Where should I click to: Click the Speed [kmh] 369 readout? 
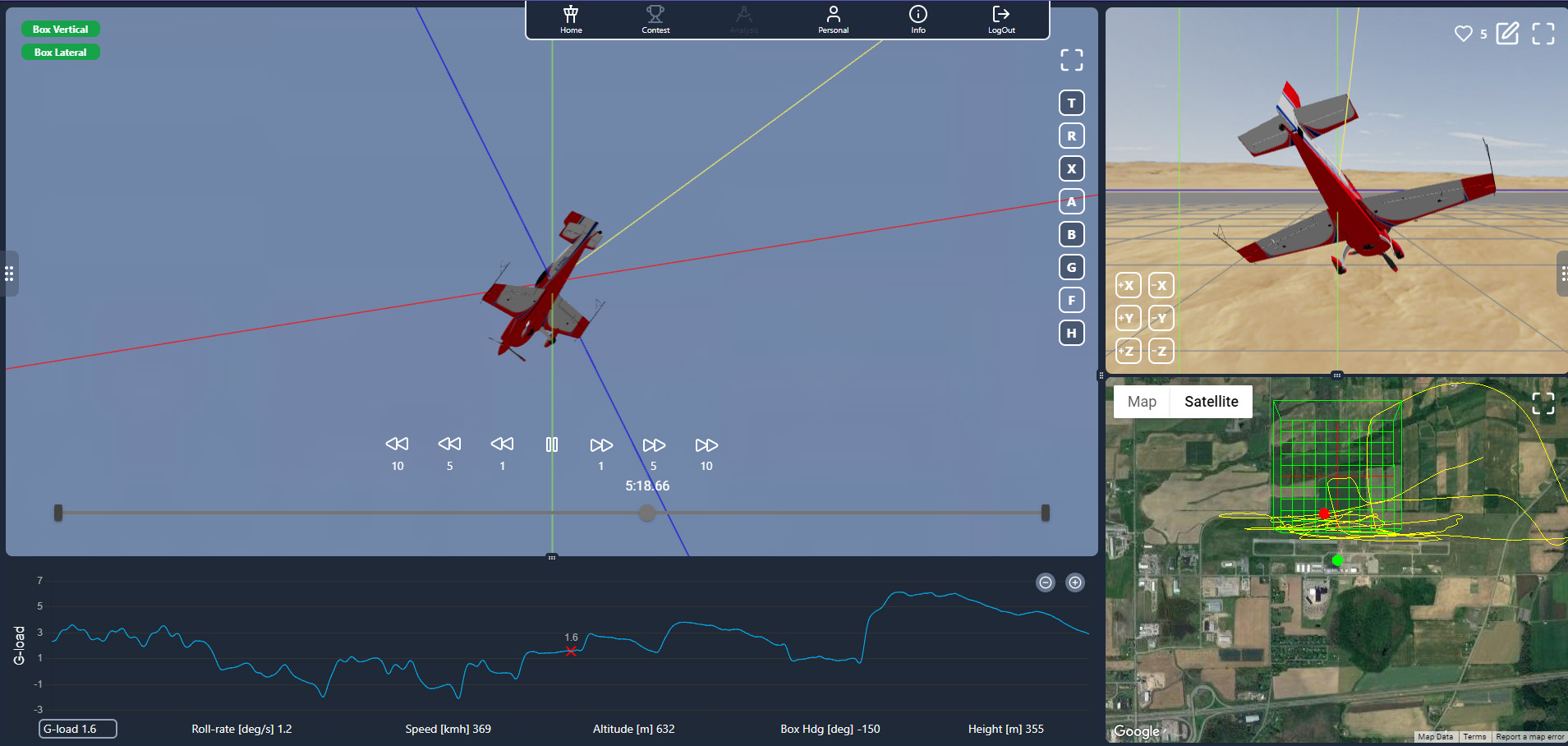448,729
